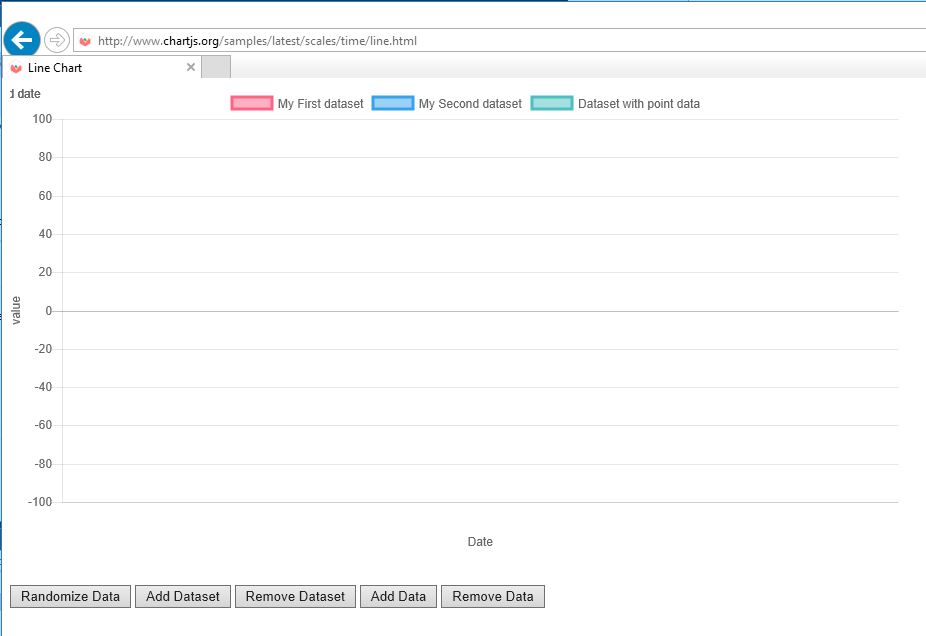The image size is (926, 636).
Task: Toggle teal Dataset with point data swatch
Action: [x=552, y=103]
